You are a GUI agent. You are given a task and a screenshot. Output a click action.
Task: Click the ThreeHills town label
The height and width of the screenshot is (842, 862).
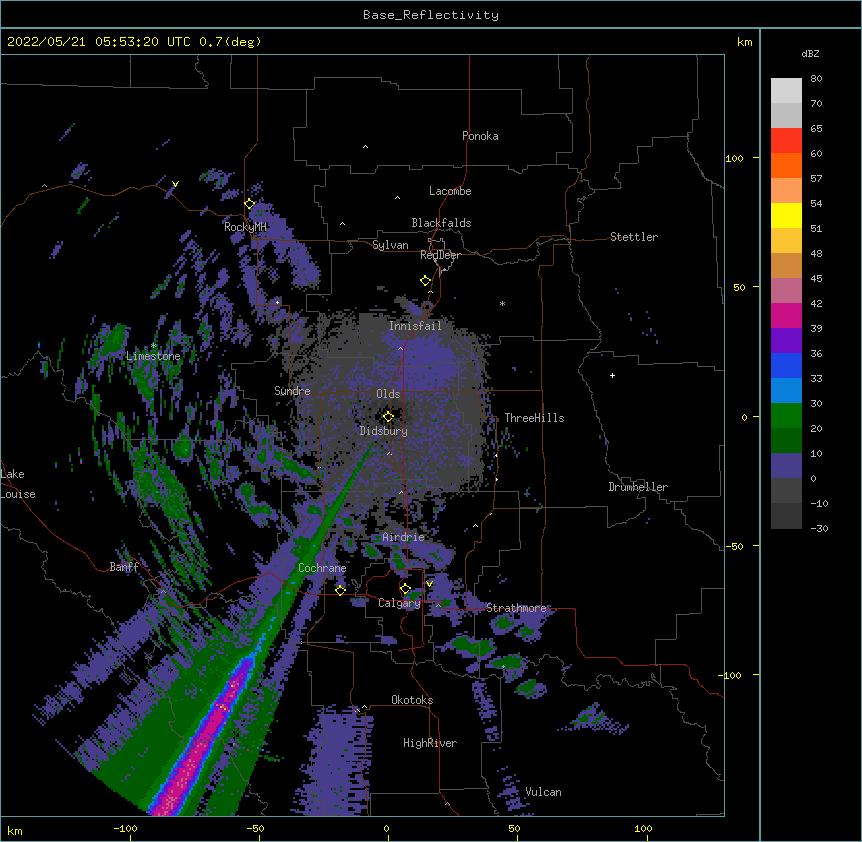coord(534,418)
